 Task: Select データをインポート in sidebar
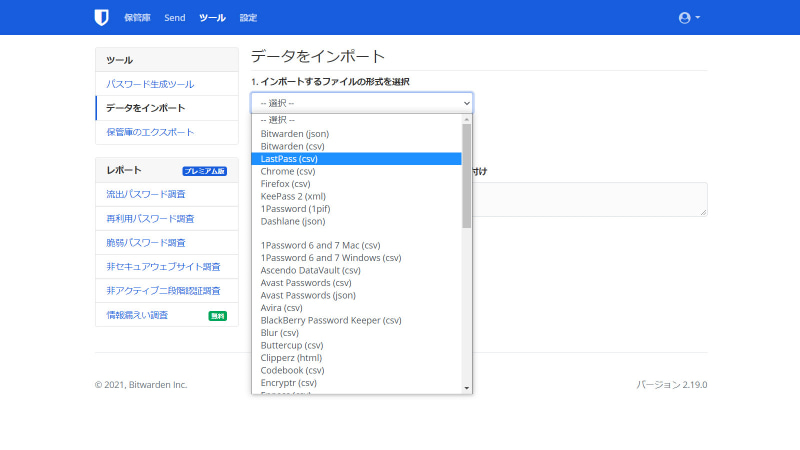coord(167,108)
